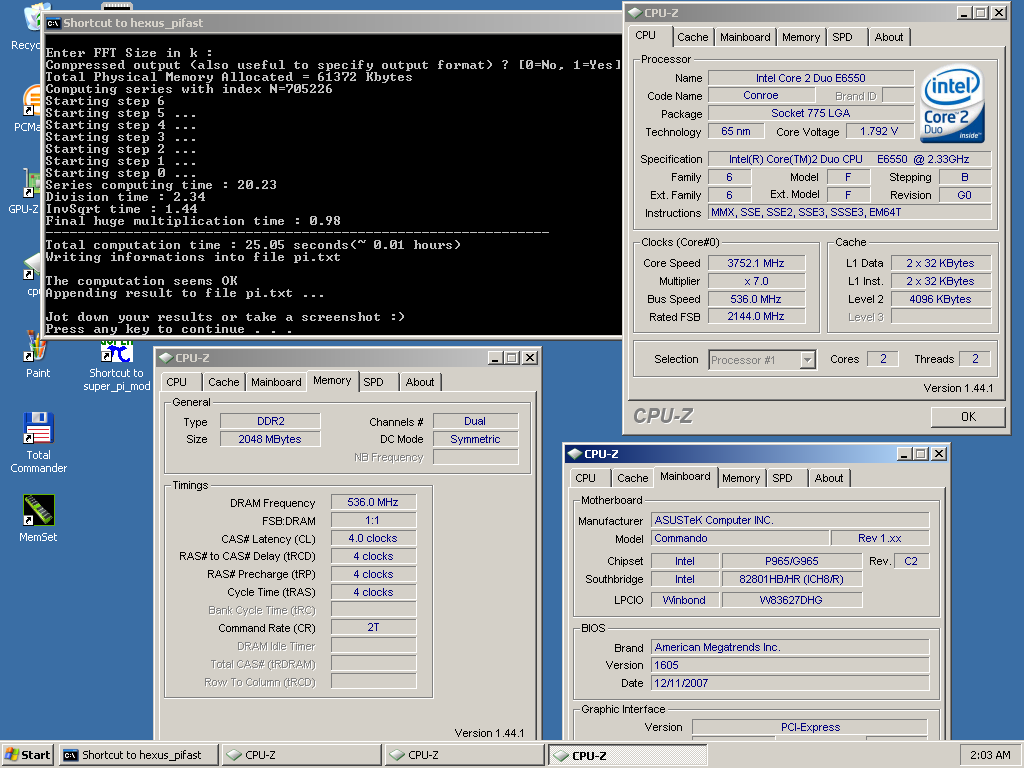
Task: Activate third pressed CPU-Z taskbar button
Action: (627, 755)
